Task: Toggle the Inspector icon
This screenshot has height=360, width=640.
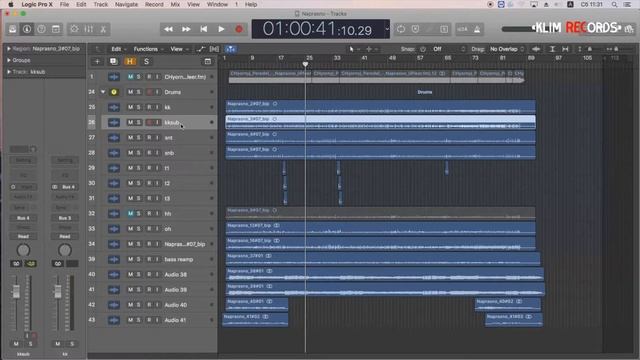Action: (27, 29)
